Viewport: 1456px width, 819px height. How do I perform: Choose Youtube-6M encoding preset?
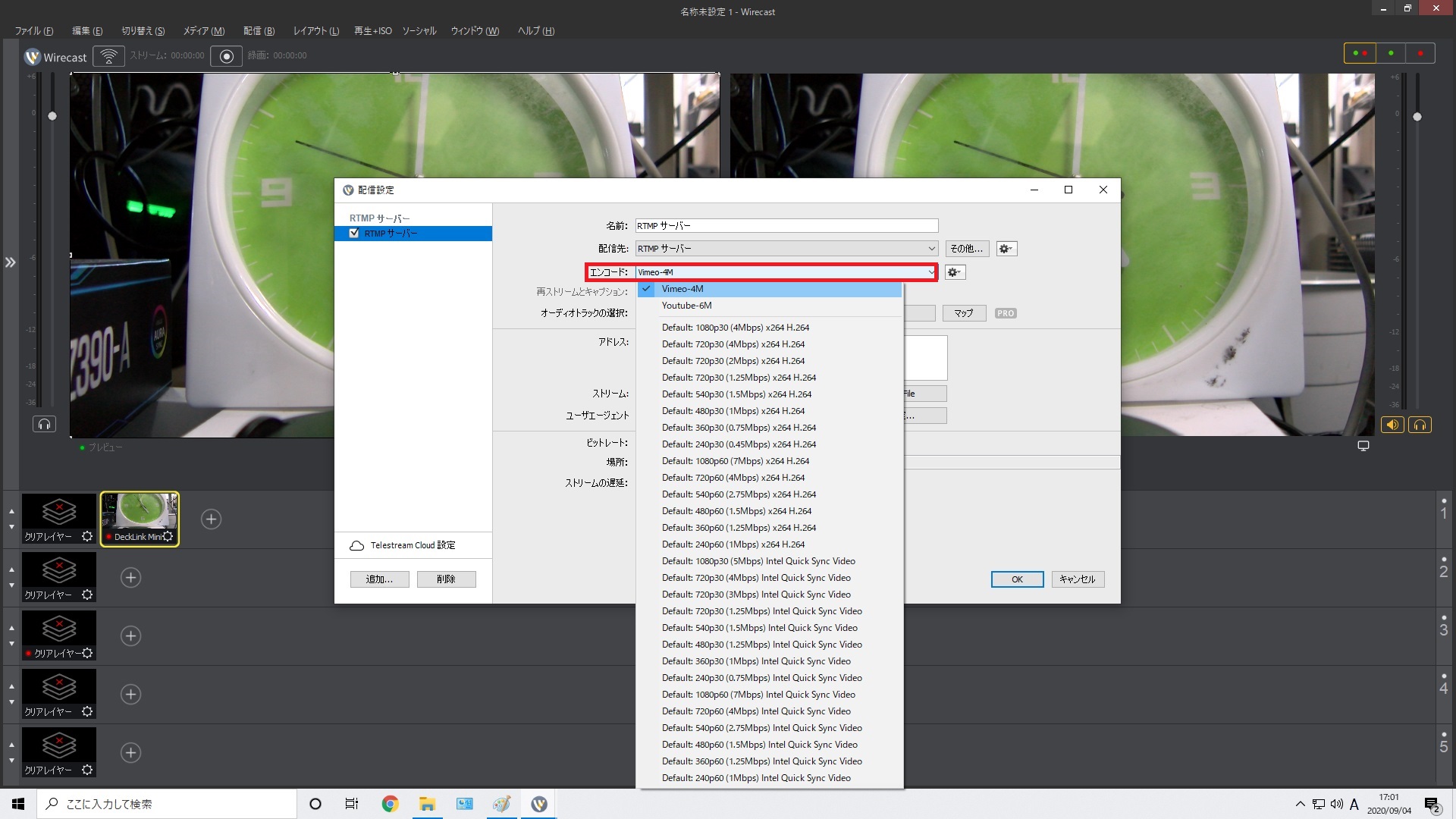click(770, 306)
